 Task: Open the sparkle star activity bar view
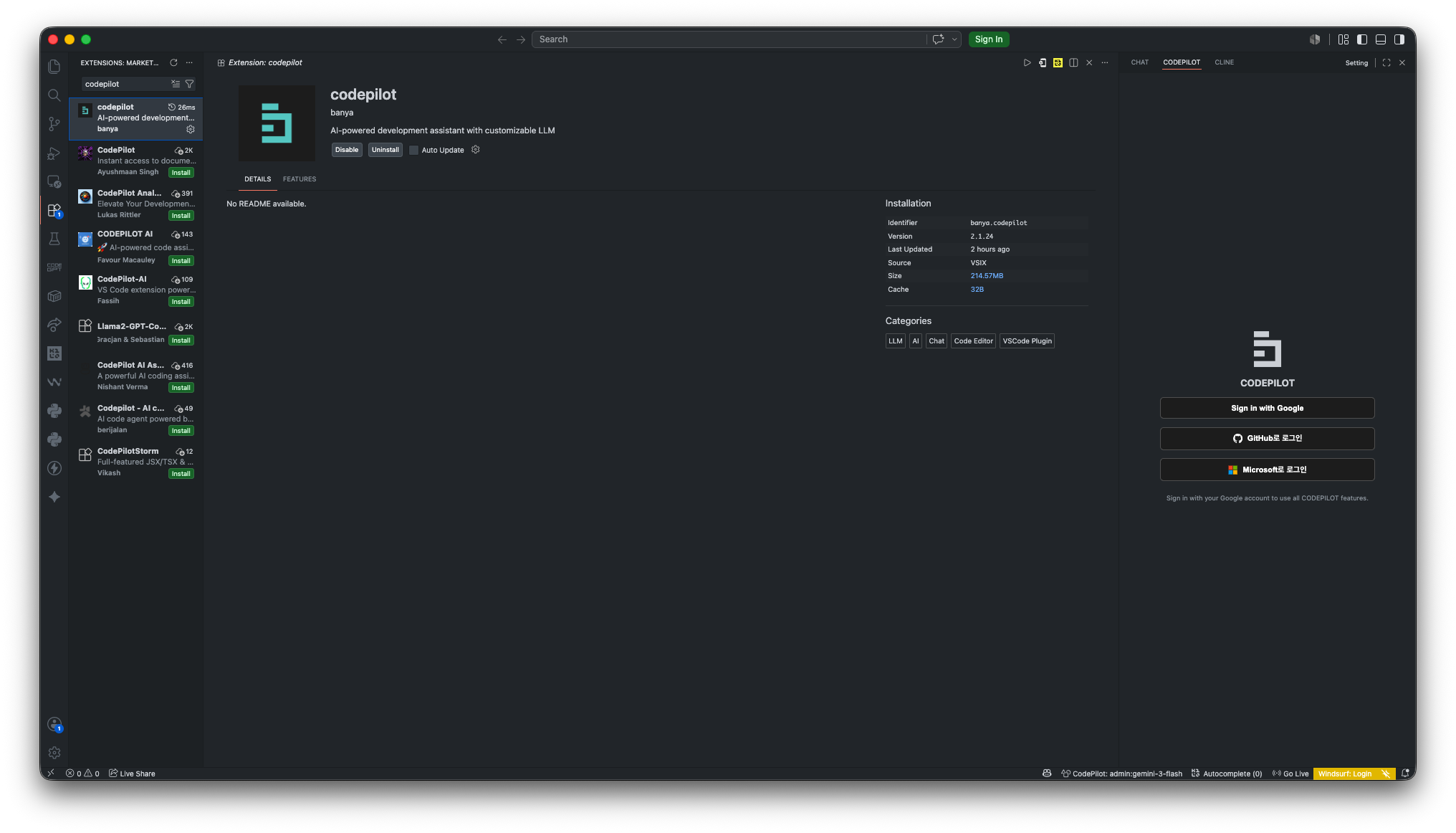[x=54, y=497]
